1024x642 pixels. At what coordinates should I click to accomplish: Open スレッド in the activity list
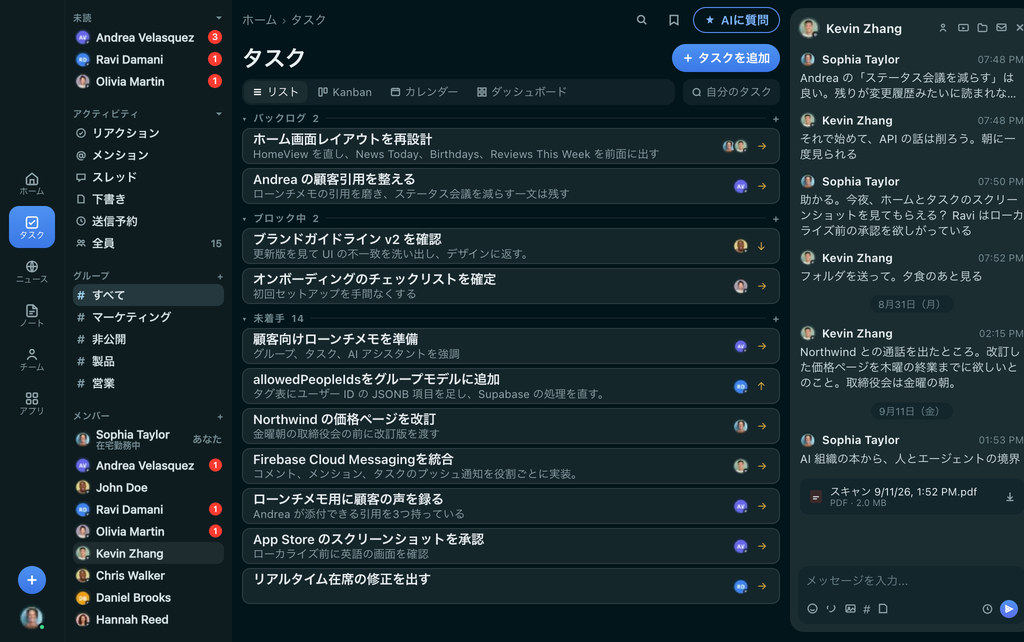coord(148,177)
